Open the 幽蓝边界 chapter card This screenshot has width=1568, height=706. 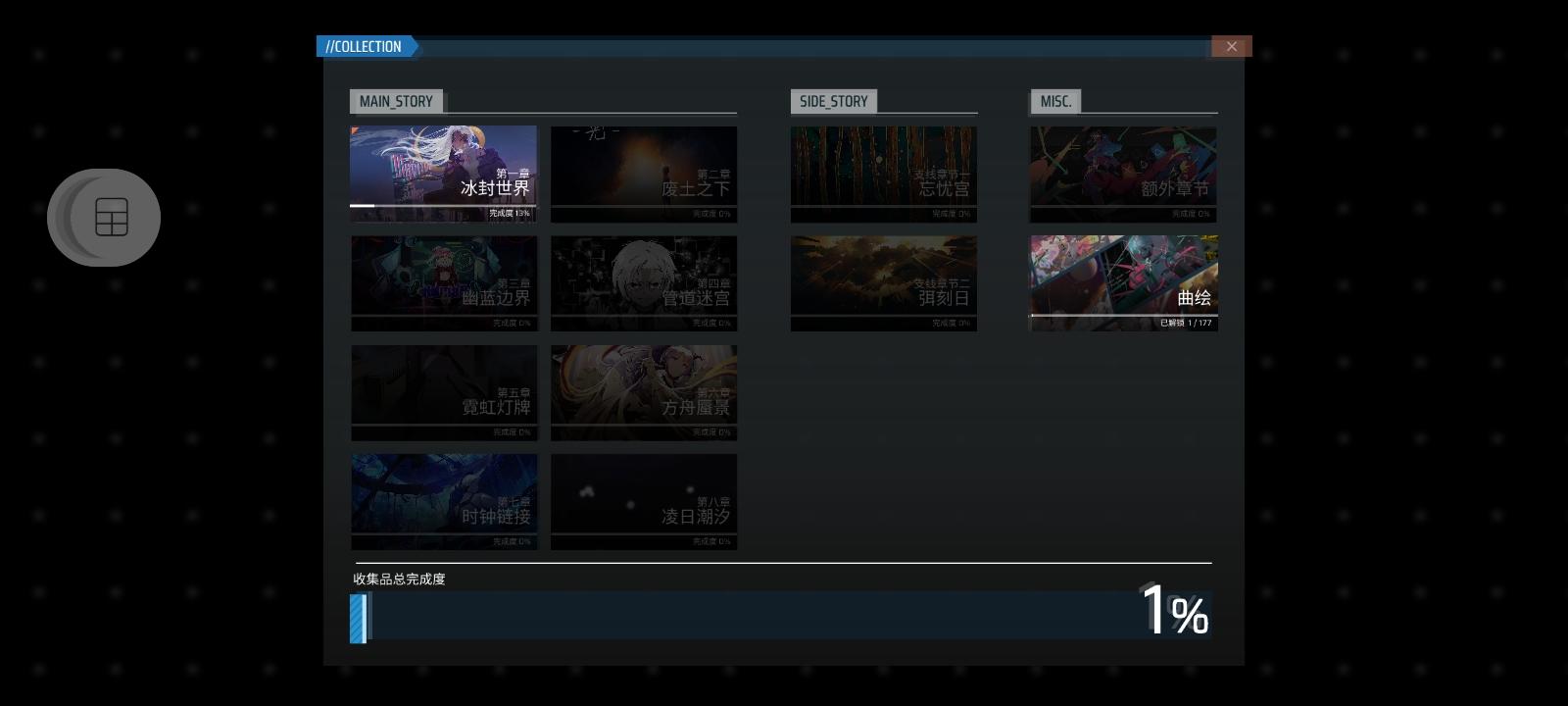[x=443, y=282]
